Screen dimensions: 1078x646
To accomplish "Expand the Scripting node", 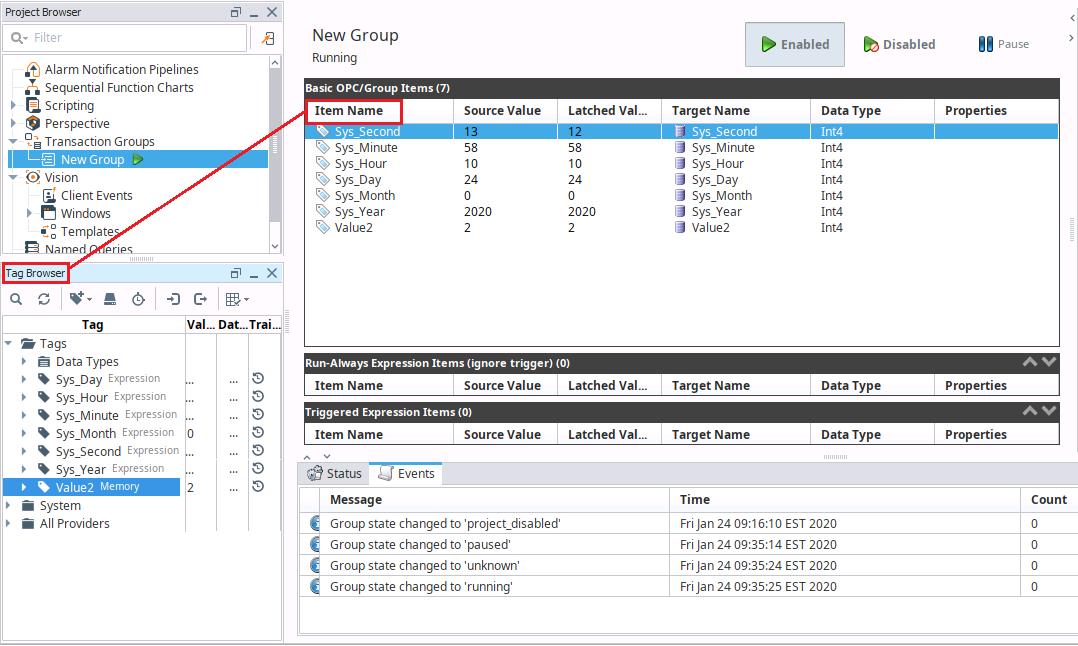I will point(13,105).
